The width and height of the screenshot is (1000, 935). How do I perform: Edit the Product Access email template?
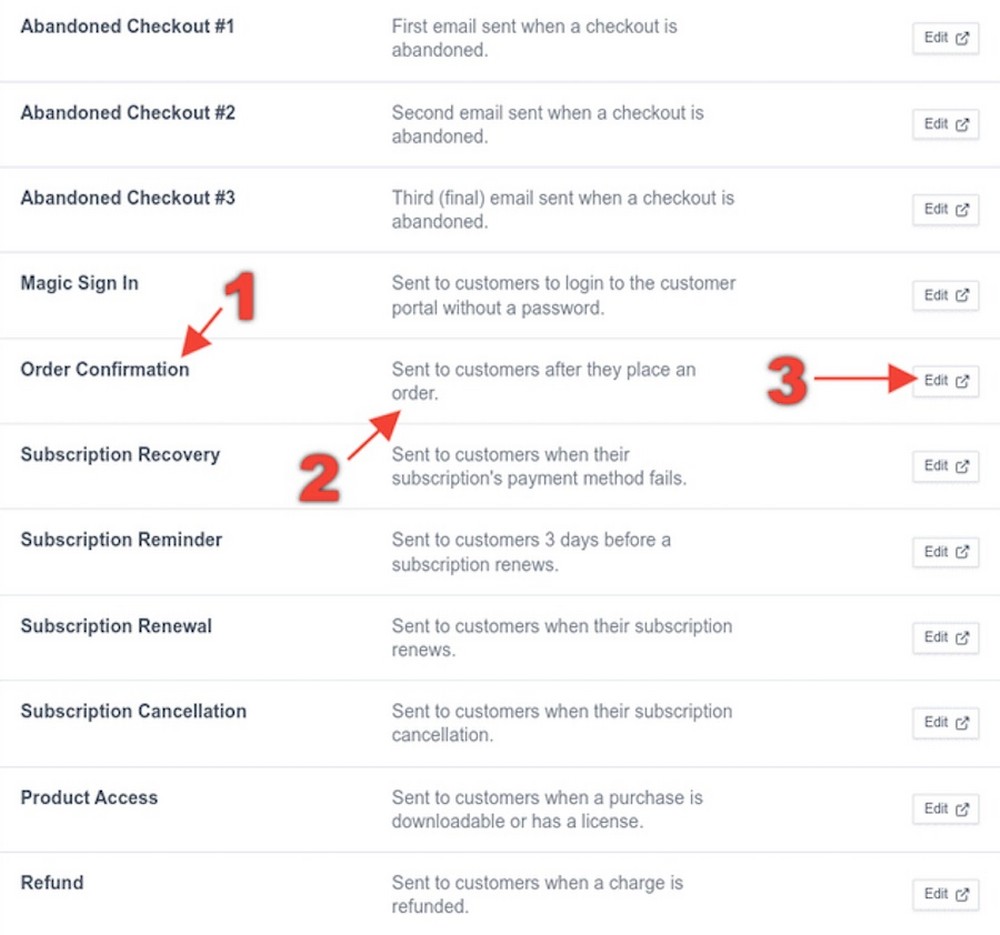click(944, 809)
